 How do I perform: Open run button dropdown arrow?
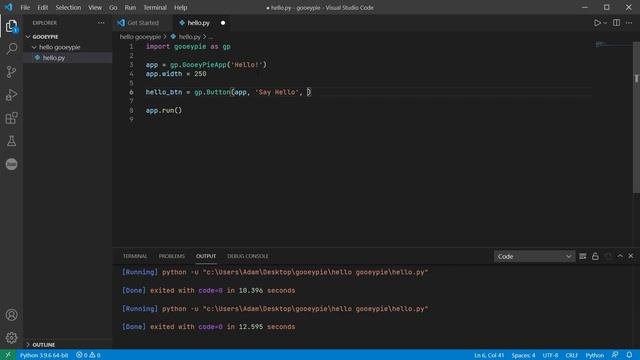coord(605,23)
